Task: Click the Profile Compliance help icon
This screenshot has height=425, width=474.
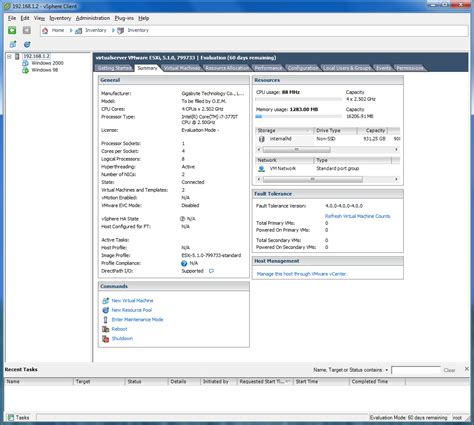Action: tap(184, 263)
